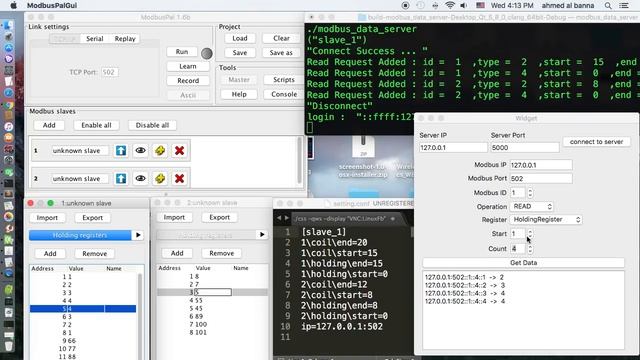Open the Apple menu

point(13,5)
